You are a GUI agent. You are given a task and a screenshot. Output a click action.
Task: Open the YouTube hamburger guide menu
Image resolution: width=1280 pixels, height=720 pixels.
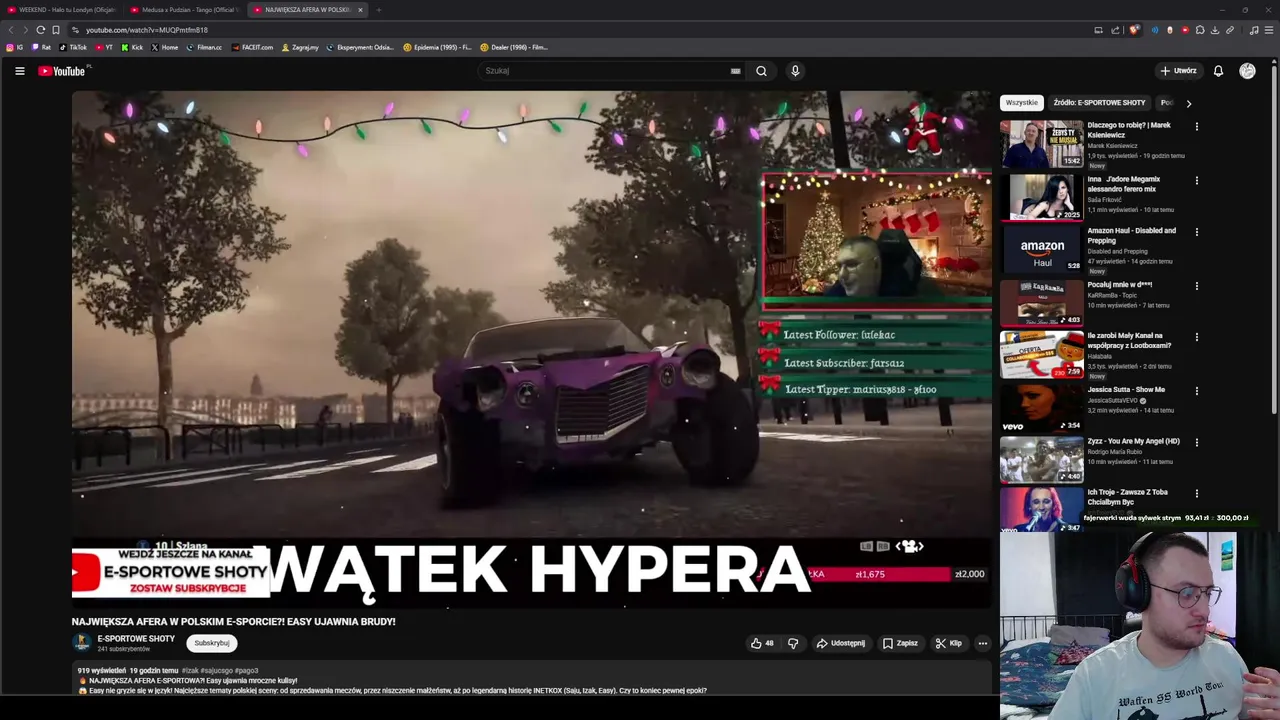tap(19, 71)
